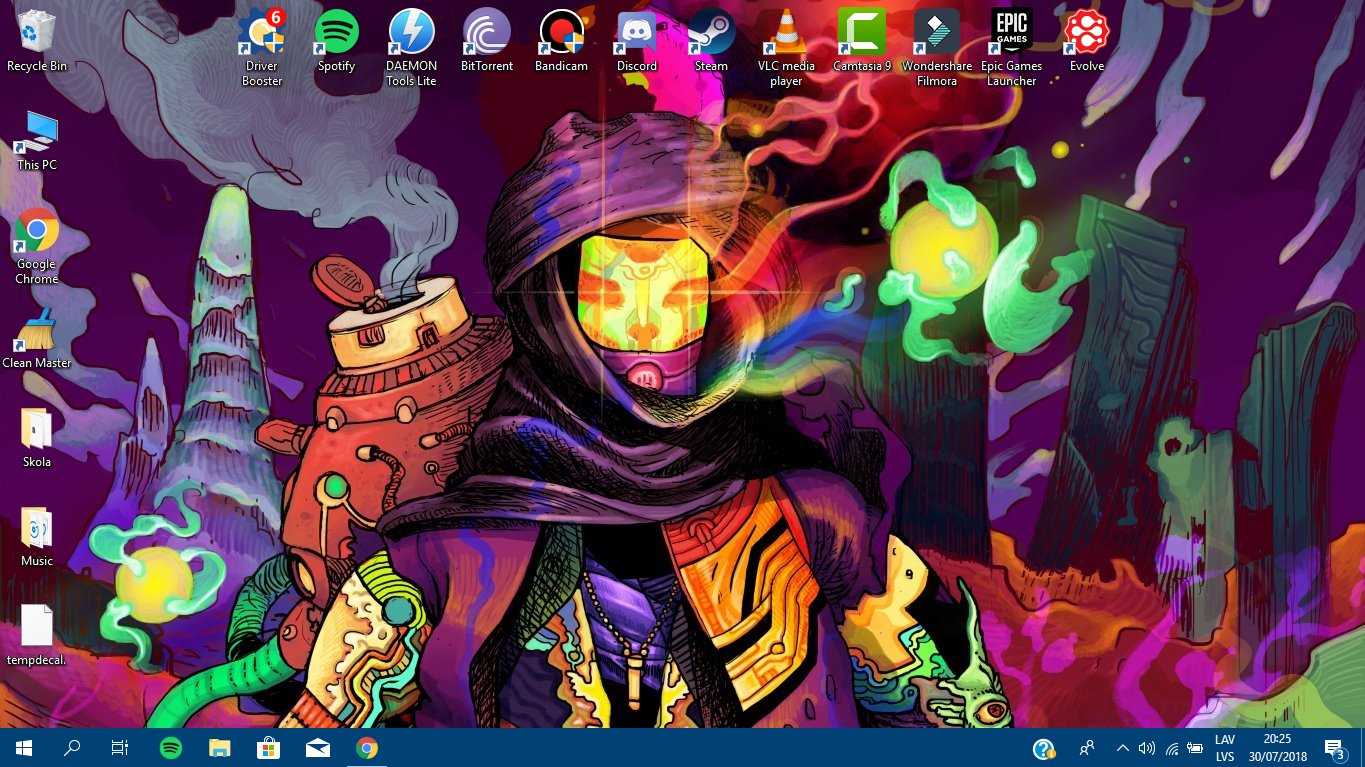
Task: Open the volume control in tray
Action: coord(1146,747)
